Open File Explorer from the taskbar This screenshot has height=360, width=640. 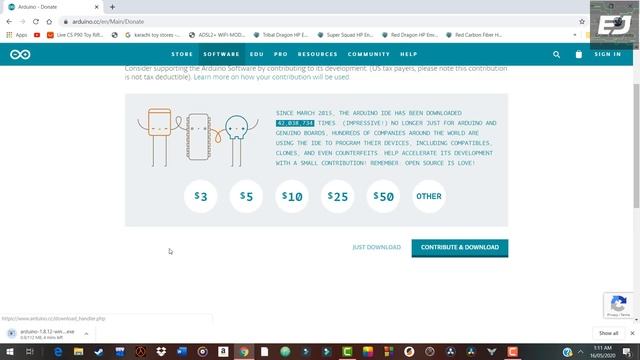coord(78,351)
